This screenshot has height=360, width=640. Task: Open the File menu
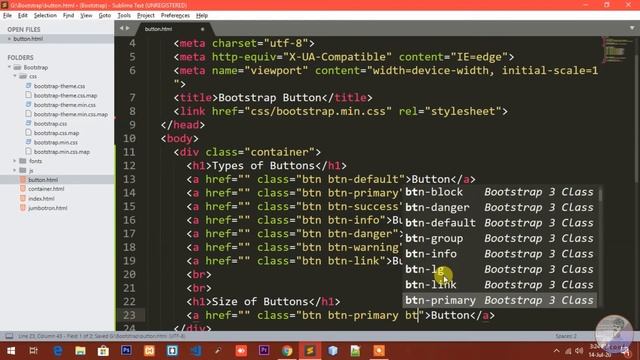(7, 16)
